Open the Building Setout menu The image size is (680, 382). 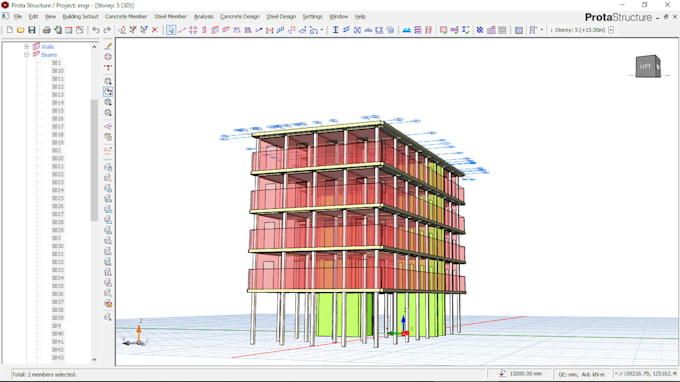(x=80, y=16)
